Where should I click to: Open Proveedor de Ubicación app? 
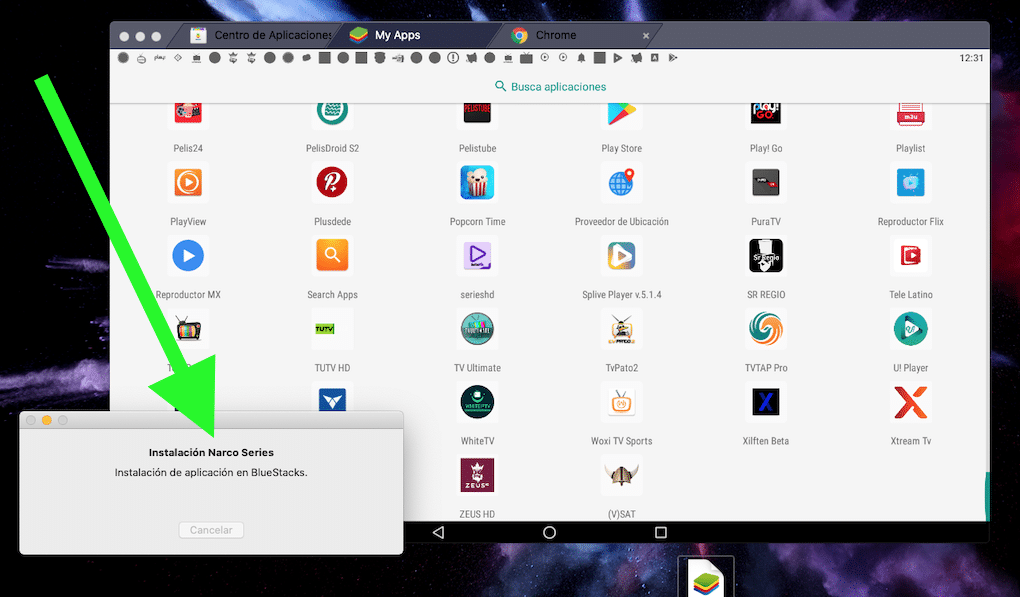click(621, 183)
